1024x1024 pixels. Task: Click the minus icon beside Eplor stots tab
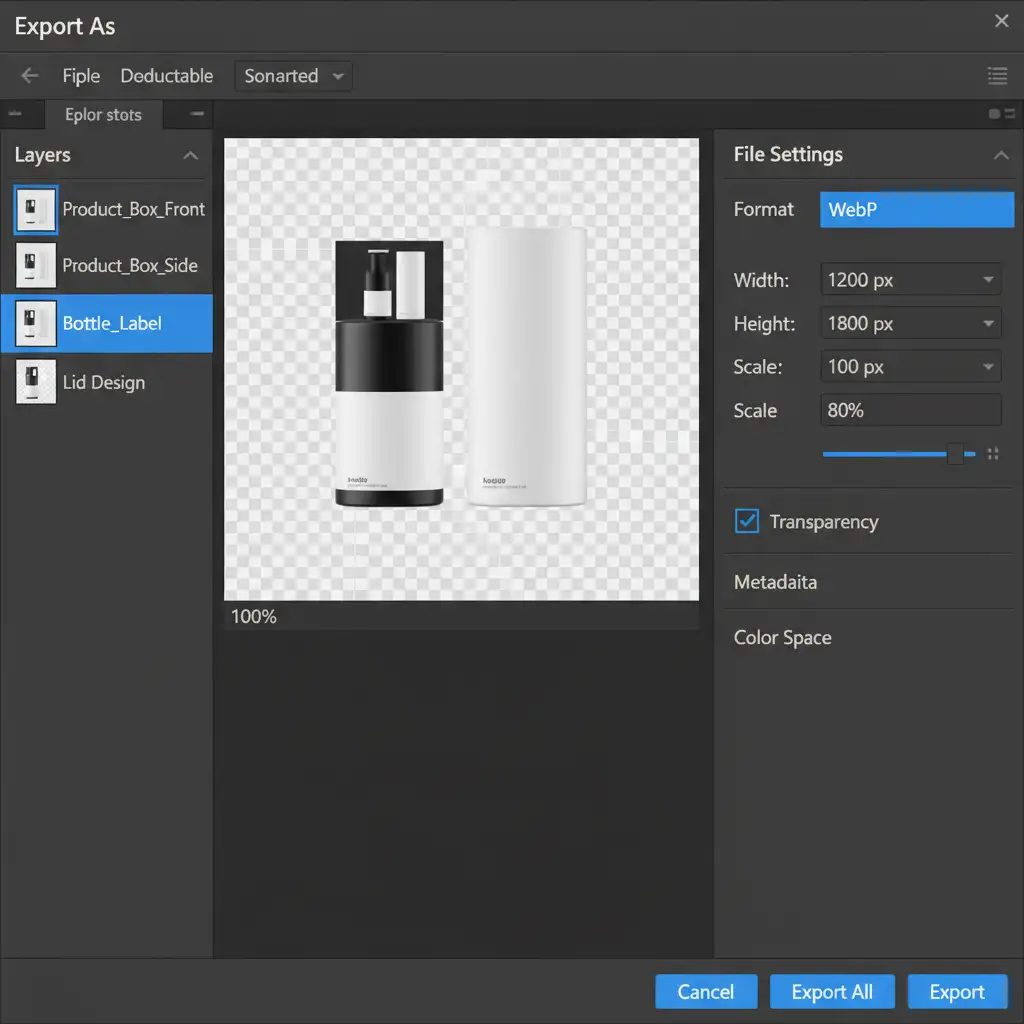pyautogui.click(x=197, y=114)
